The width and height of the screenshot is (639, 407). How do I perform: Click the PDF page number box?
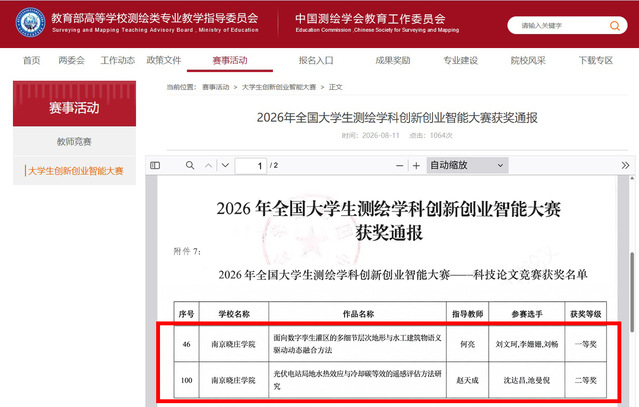[x=251, y=165]
